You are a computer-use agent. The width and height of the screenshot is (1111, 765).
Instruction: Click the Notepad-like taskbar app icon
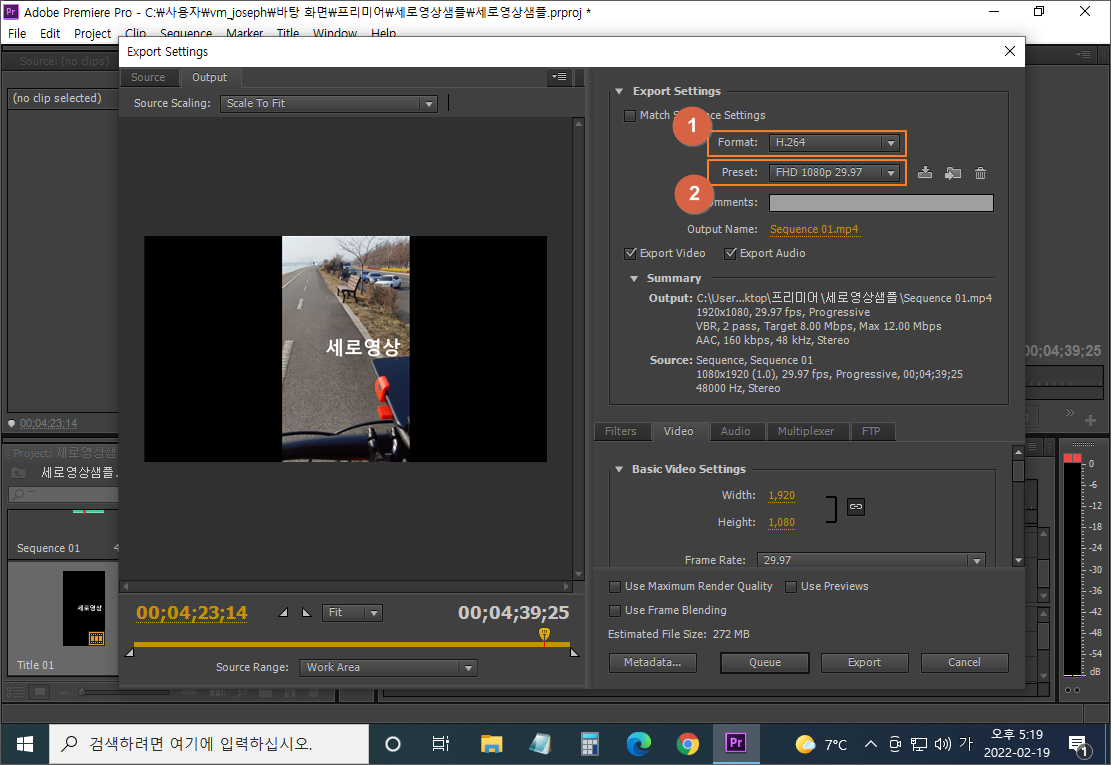point(540,744)
